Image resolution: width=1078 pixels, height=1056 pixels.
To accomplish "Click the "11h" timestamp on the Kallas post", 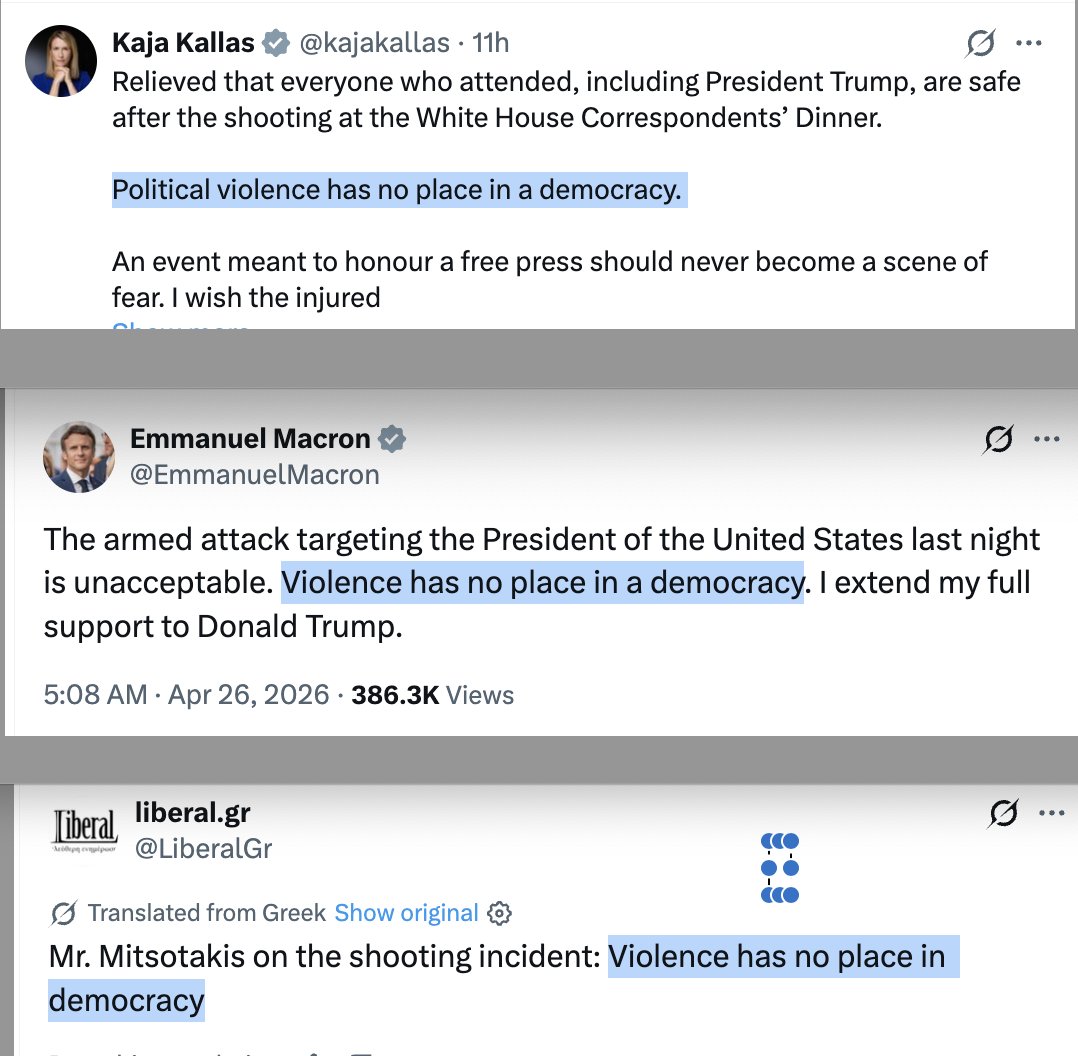I will coord(491,43).
